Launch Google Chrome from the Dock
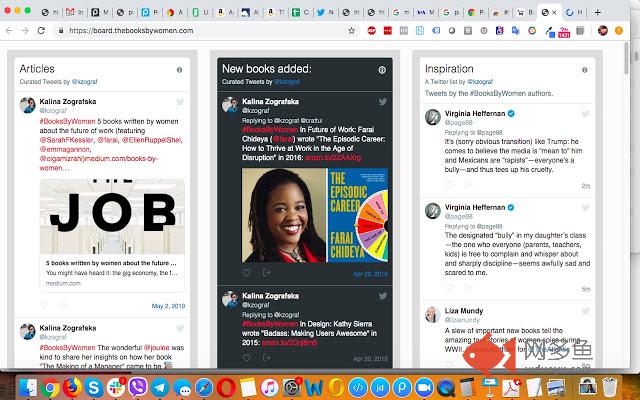640x400 pixels. tap(50, 388)
